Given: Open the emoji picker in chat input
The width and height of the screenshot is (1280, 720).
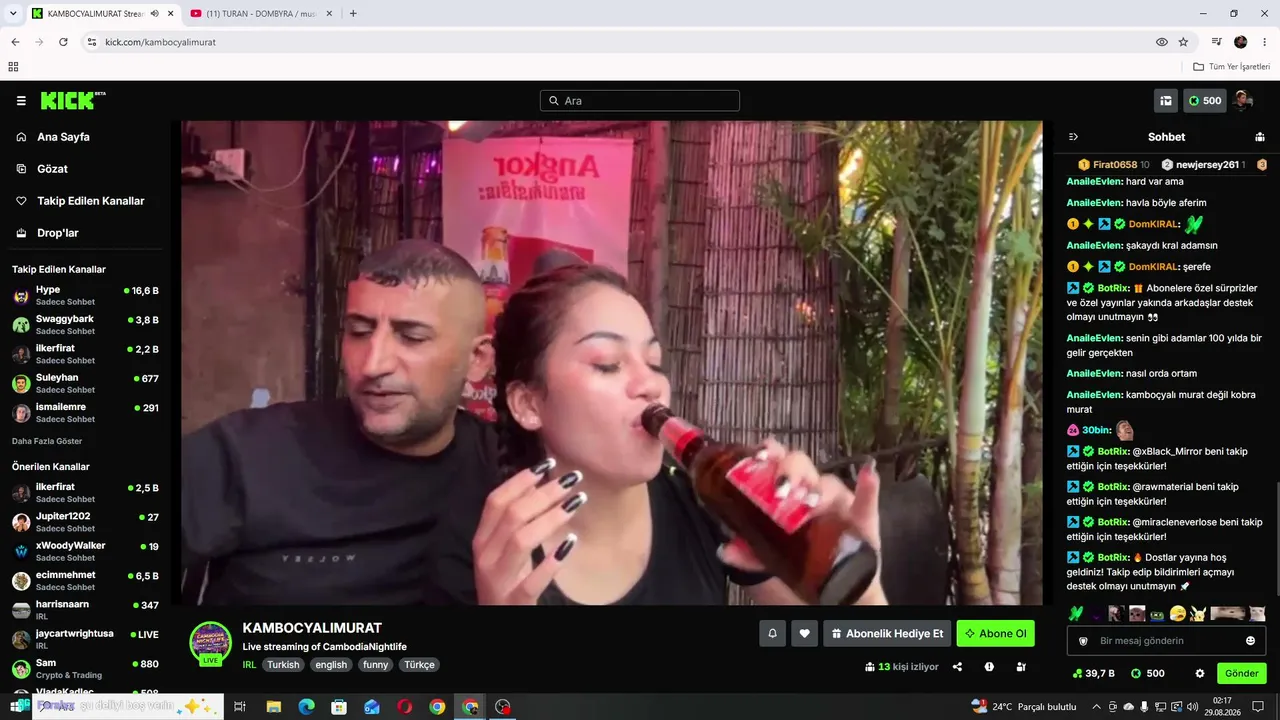Looking at the screenshot, I should coord(1250,641).
